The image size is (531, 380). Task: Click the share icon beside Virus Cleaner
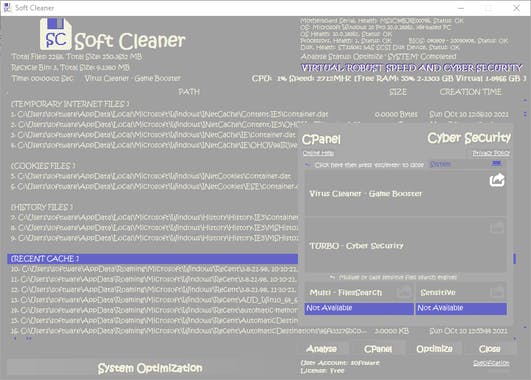pos(497,180)
